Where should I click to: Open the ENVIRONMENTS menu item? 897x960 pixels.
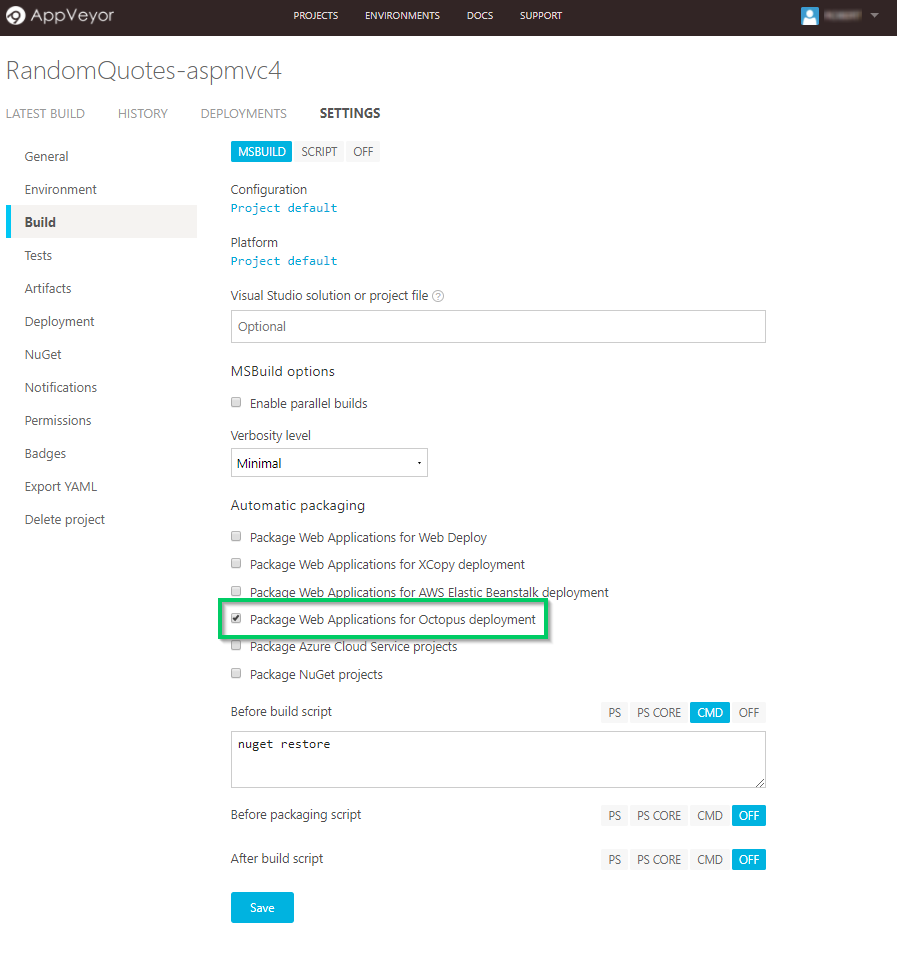point(402,15)
